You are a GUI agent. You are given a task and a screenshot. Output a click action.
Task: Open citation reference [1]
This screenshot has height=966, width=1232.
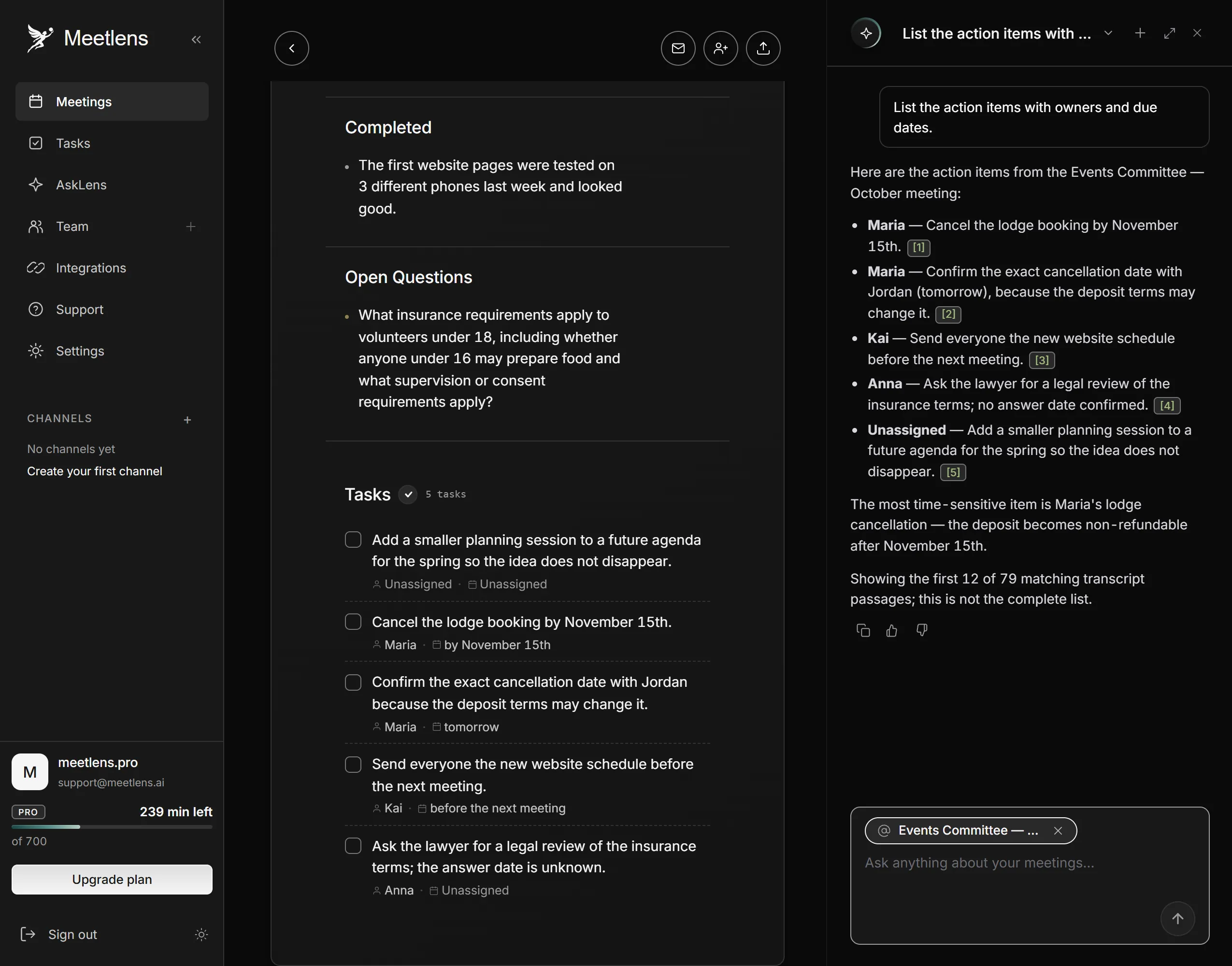[x=918, y=247]
